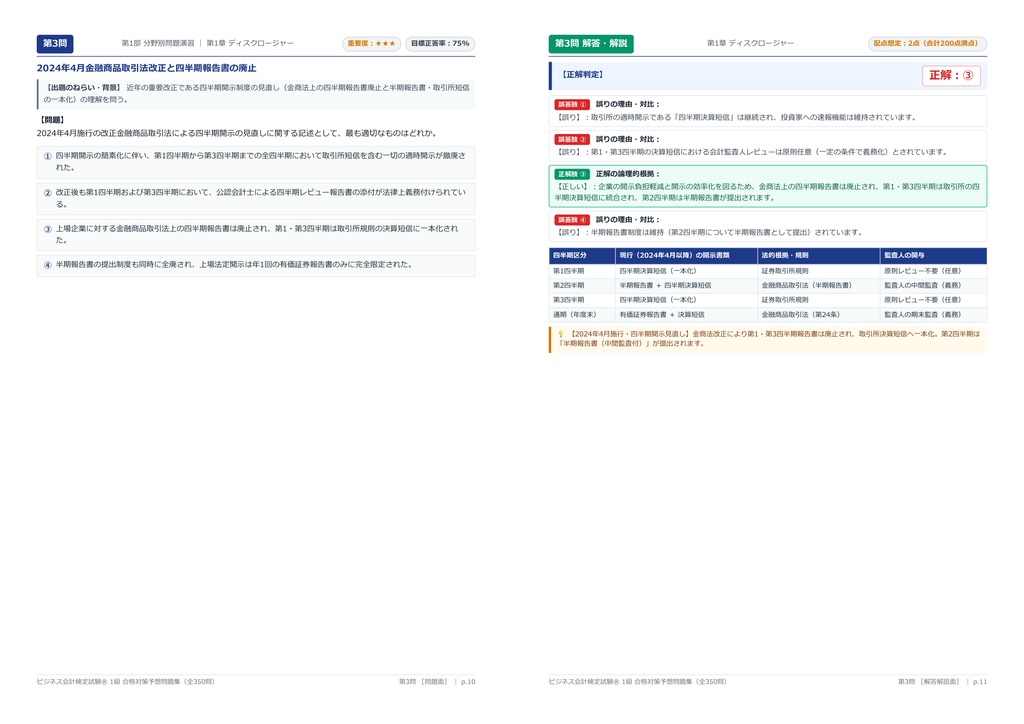The image size is (1024, 724).
Task: Click the green explanation starting 【正しい】
Action: point(767,192)
